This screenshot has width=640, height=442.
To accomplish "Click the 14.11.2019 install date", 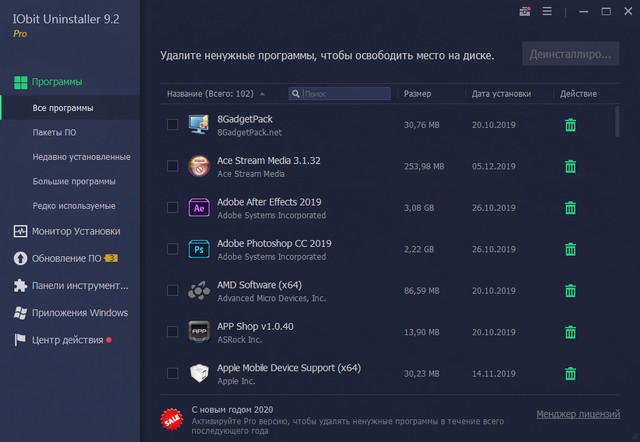I will (493, 374).
